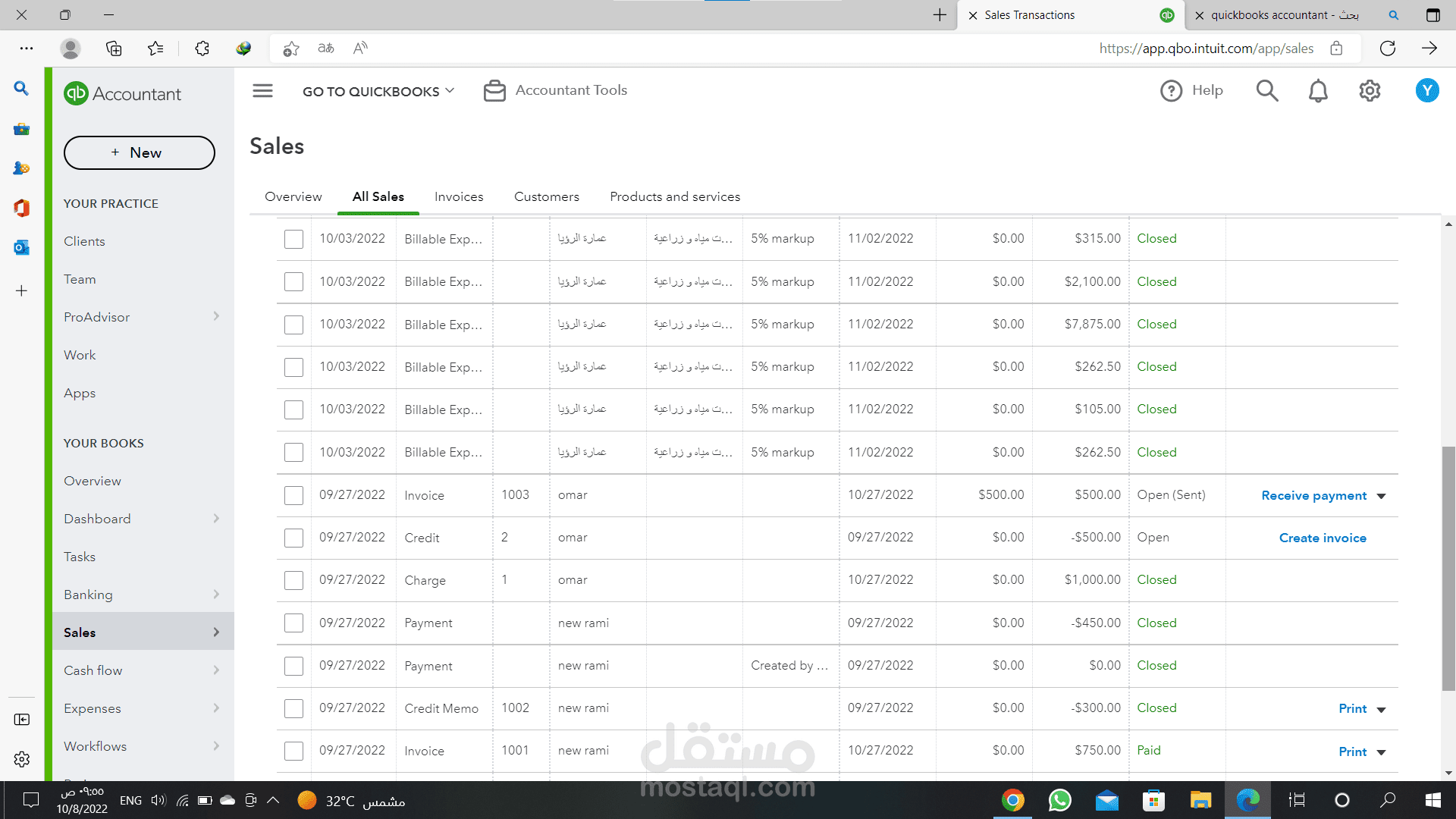Viewport: 1456px width, 819px height.
Task: Switch to the Invoices tab
Action: 459,196
